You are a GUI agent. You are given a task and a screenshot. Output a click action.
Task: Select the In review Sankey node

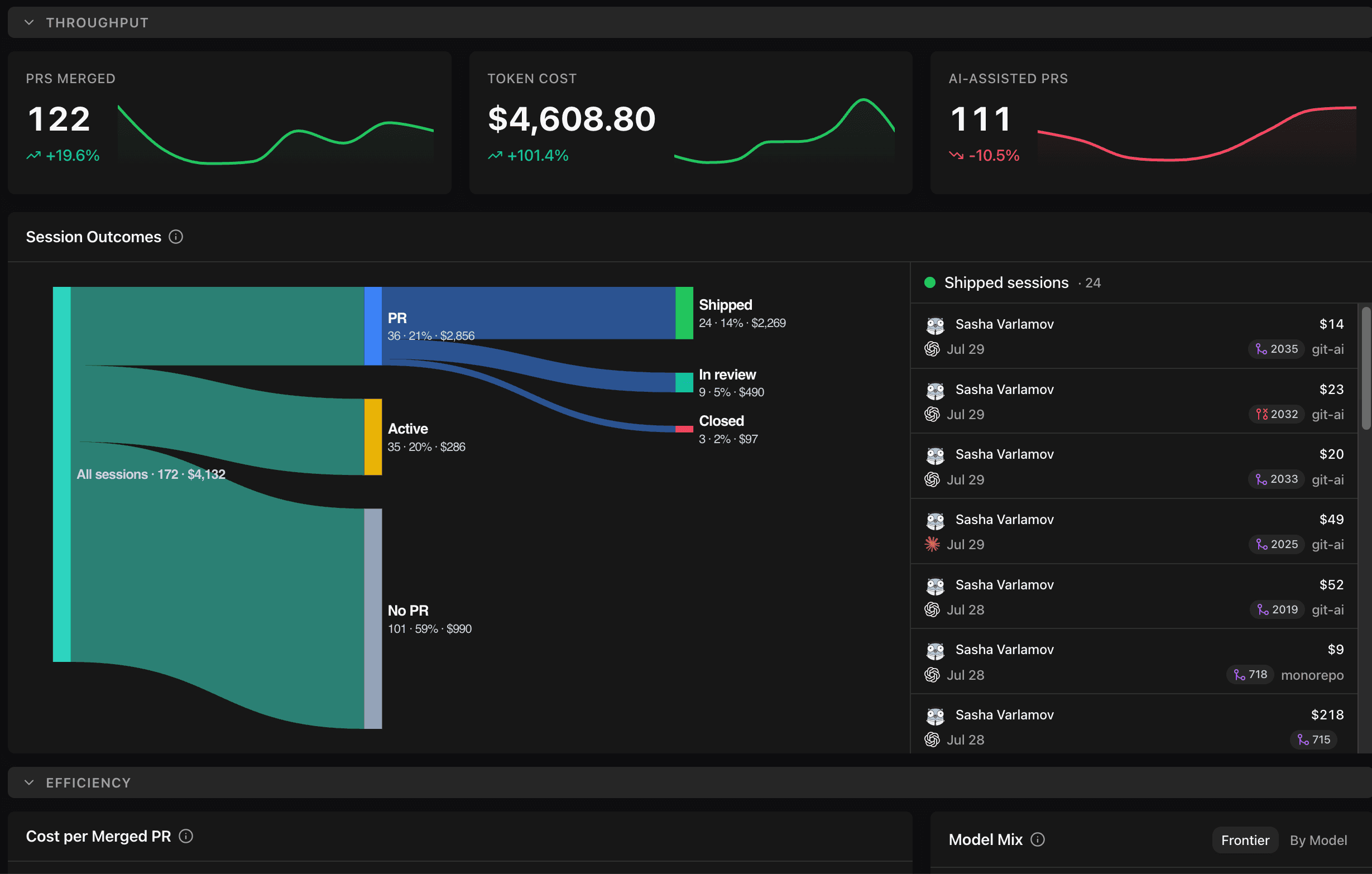point(684,383)
